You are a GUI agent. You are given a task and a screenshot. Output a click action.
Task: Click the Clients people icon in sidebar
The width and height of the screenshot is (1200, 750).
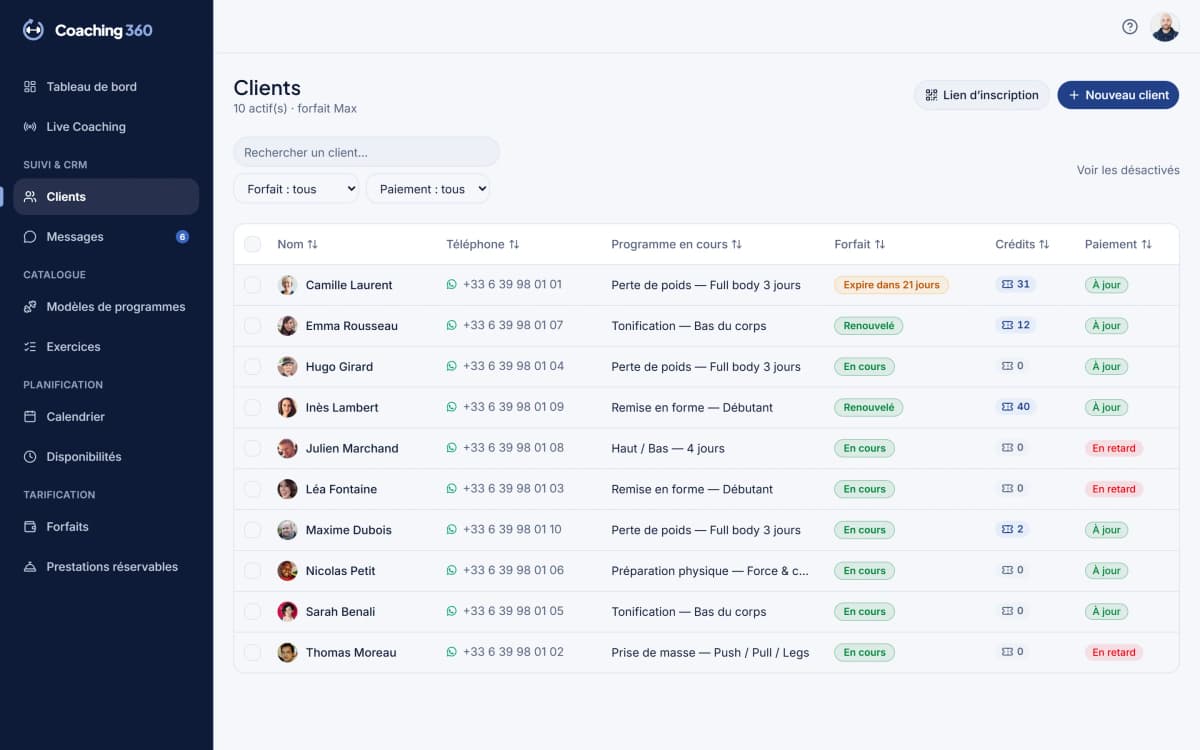[x=30, y=197]
